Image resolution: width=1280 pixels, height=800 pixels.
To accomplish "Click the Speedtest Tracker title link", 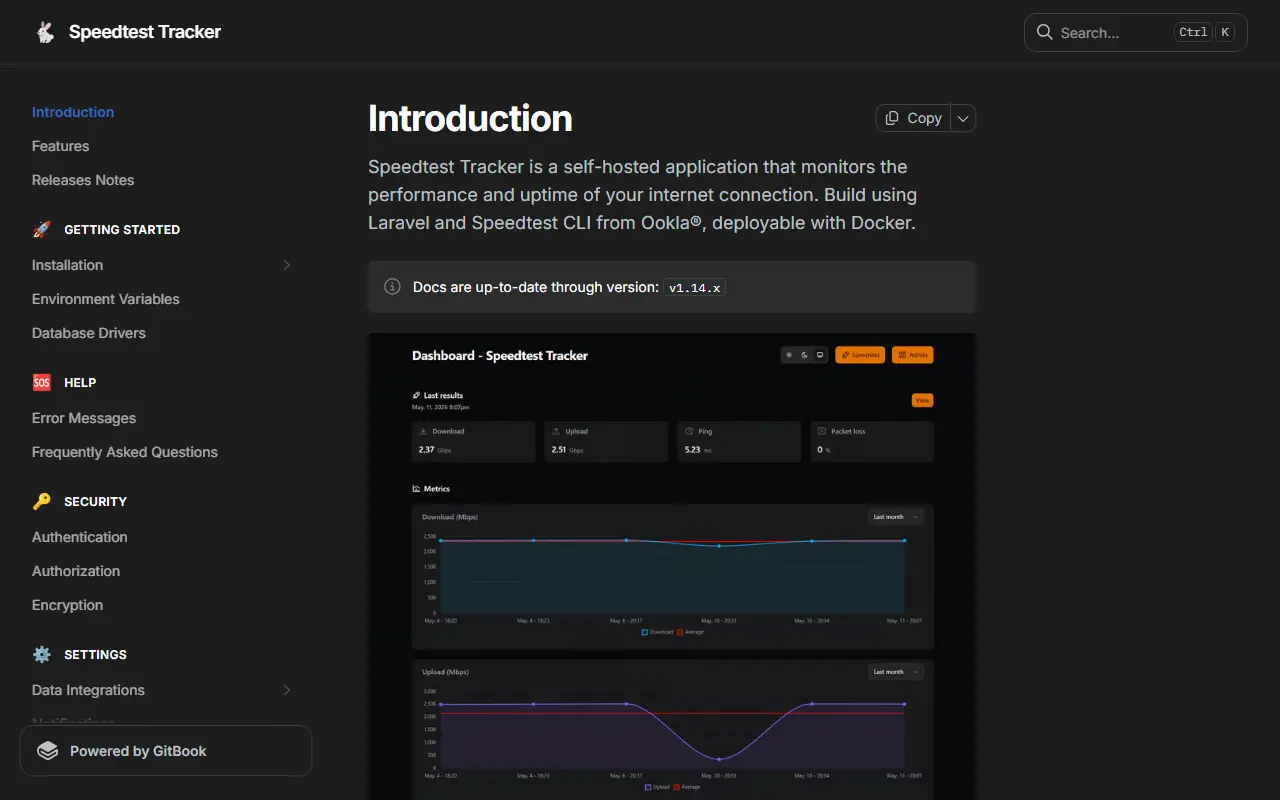I will pos(145,32).
